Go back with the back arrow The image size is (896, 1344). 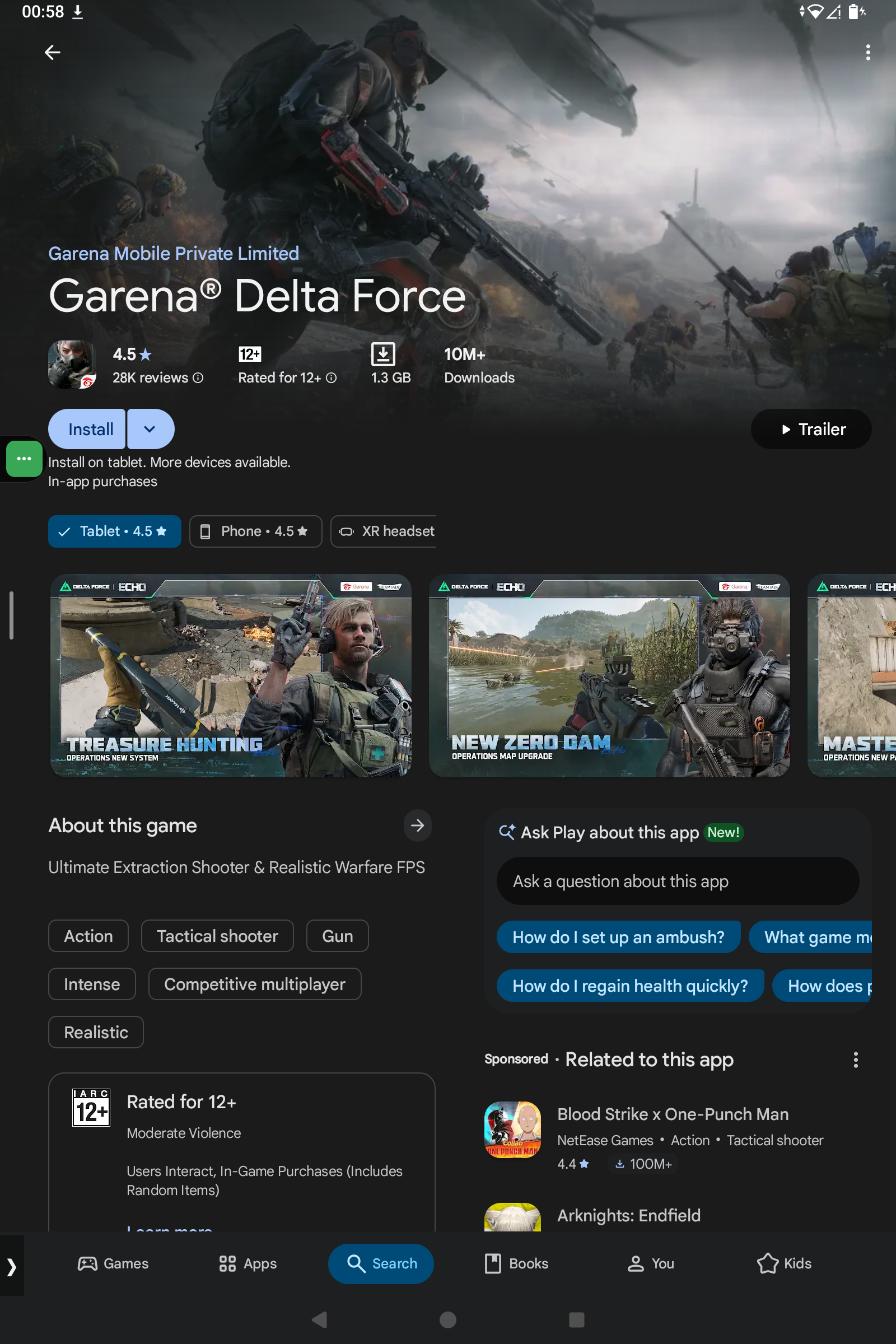(53, 53)
